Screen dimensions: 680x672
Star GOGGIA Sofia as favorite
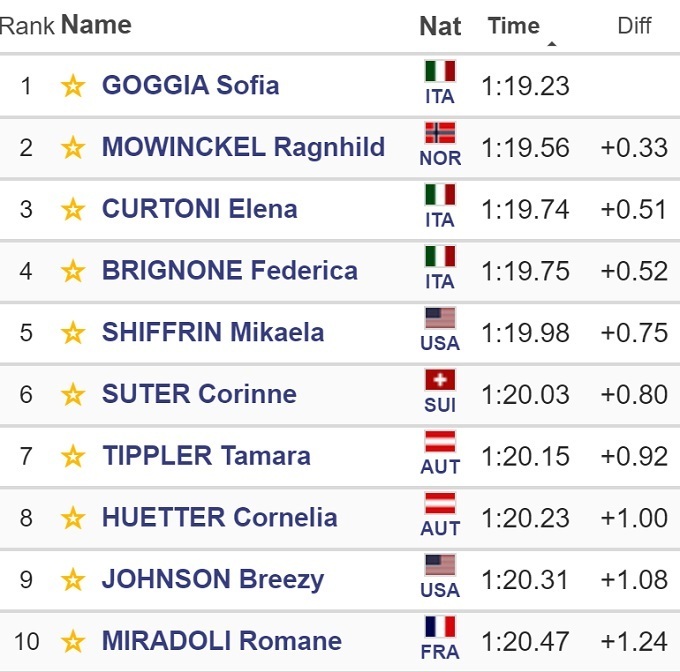pos(72,86)
